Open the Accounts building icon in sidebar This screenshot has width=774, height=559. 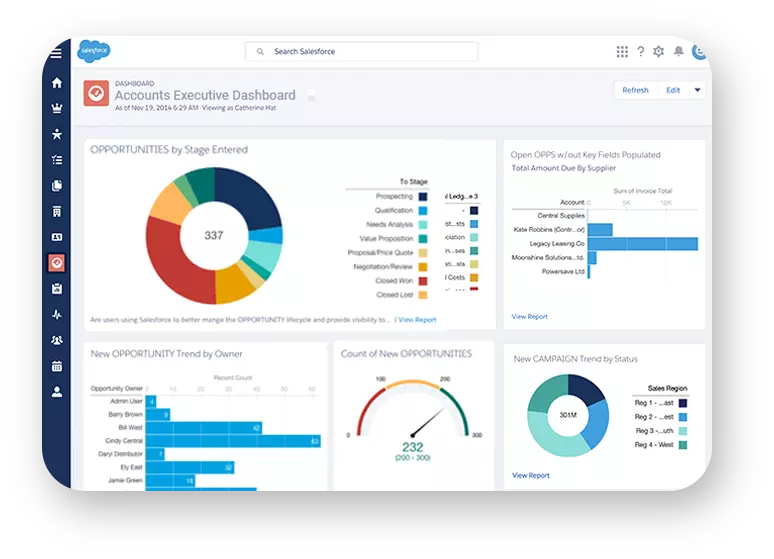coord(57,211)
